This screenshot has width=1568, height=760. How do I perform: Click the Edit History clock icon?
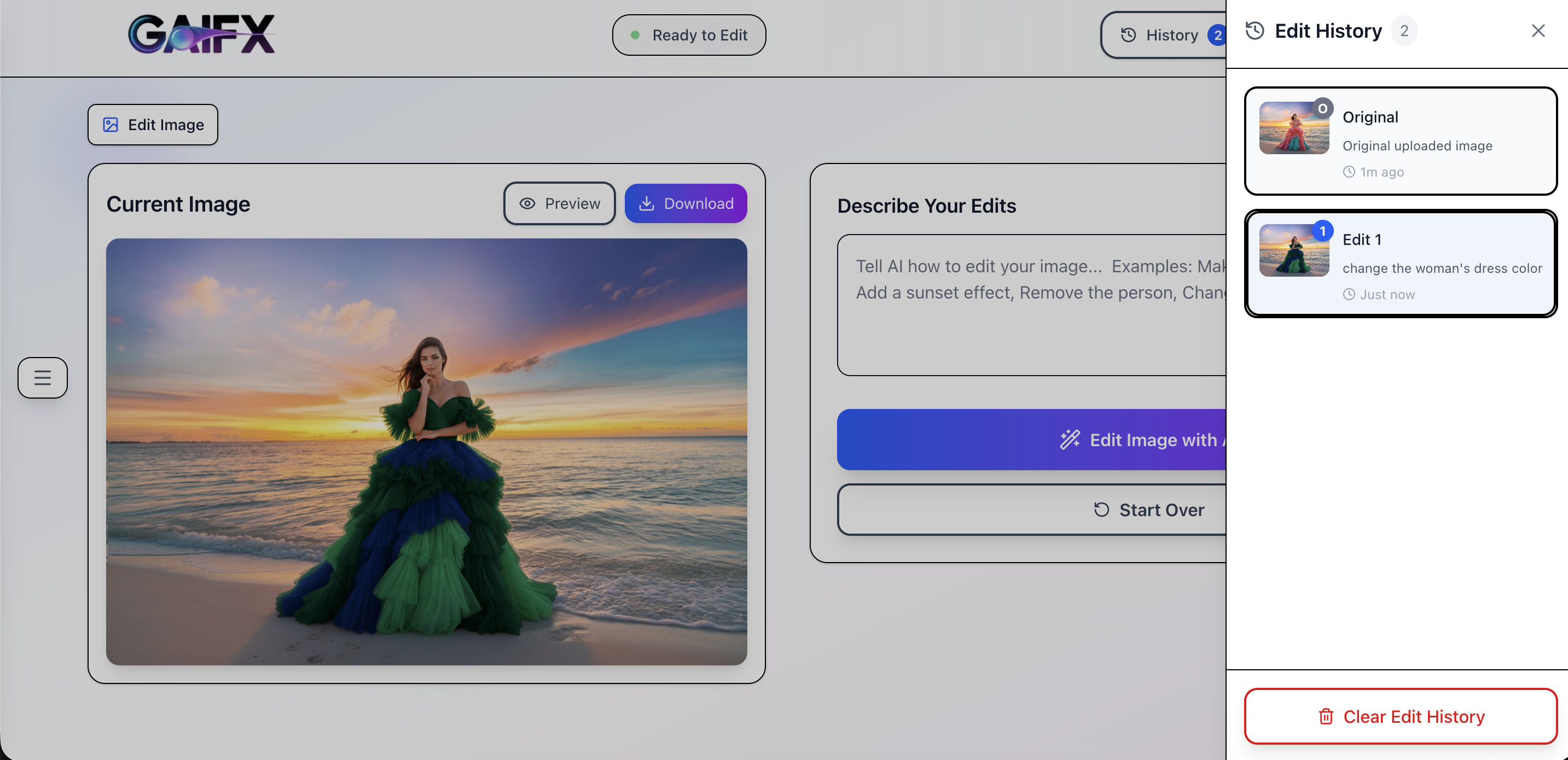click(x=1255, y=31)
